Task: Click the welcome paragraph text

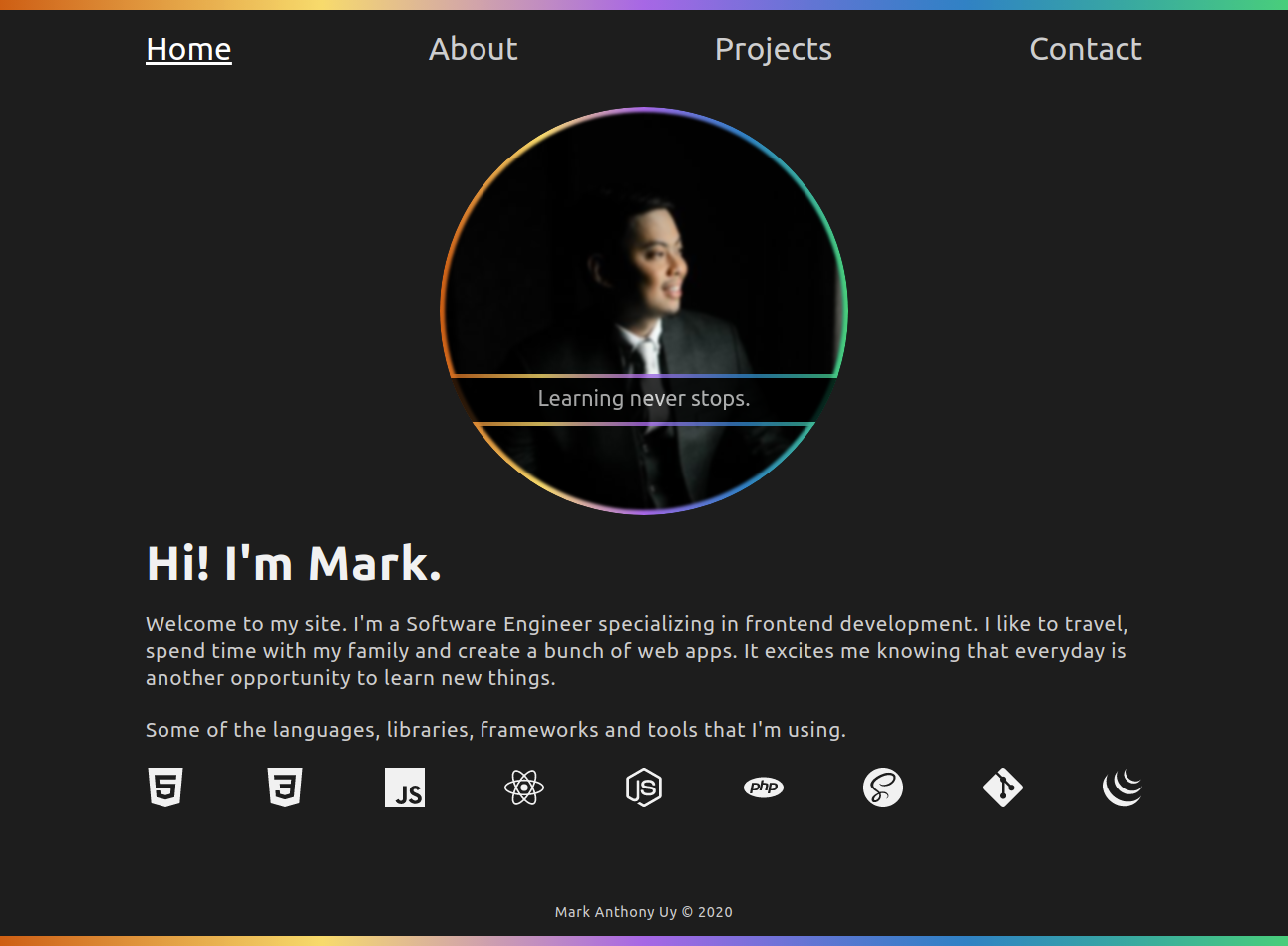Action: pyautogui.click(x=635, y=650)
